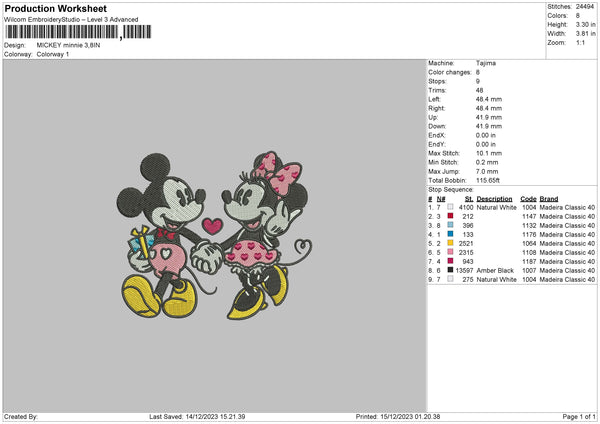Click the 'EndY:' label
The width and height of the screenshot is (600, 424).
pos(437,144)
